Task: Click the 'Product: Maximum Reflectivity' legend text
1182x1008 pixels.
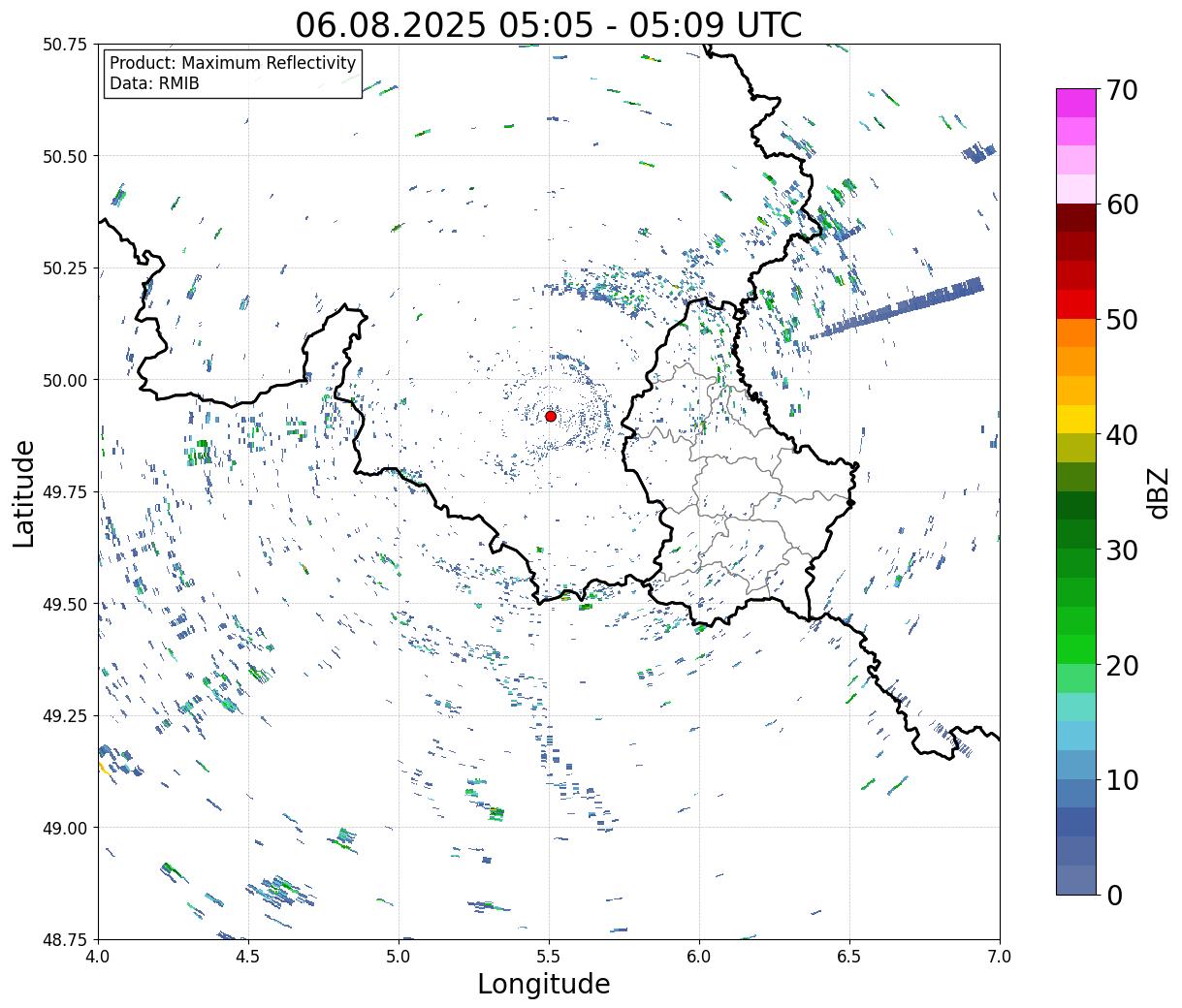Action: point(233,63)
